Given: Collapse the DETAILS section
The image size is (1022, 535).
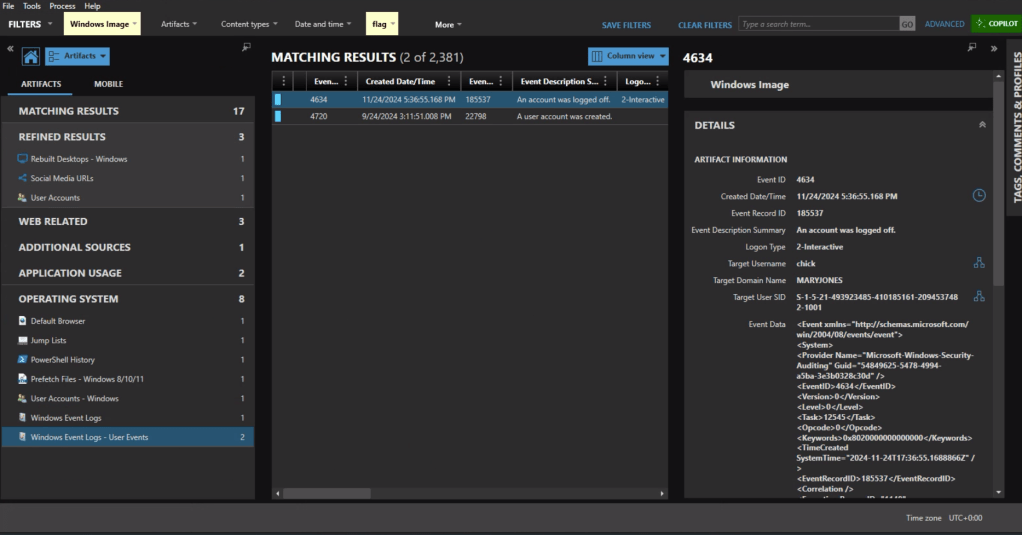Looking at the screenshot, I should (x=981, y=125).
